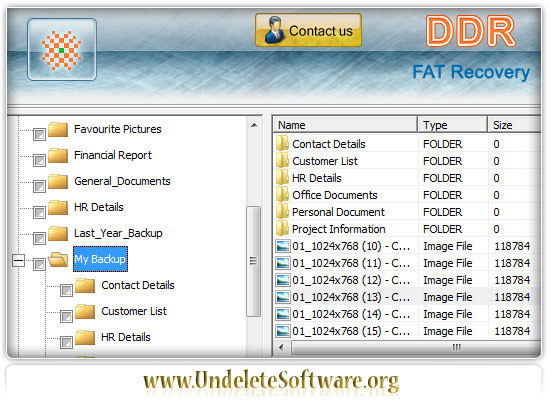
Task: Toggle checkbox beside General_Documents
Action: click(x=39, y=186)
